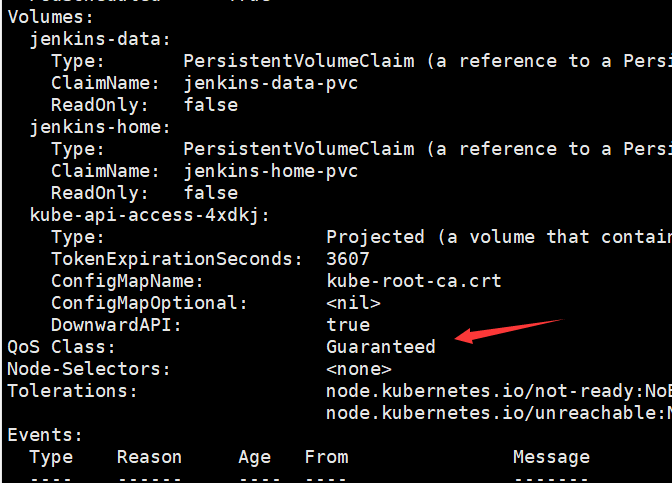Select the jenkins-data-pvc claim name
Image resolution: width=672 pixels, height=483 pixels.
click(271, 83)
